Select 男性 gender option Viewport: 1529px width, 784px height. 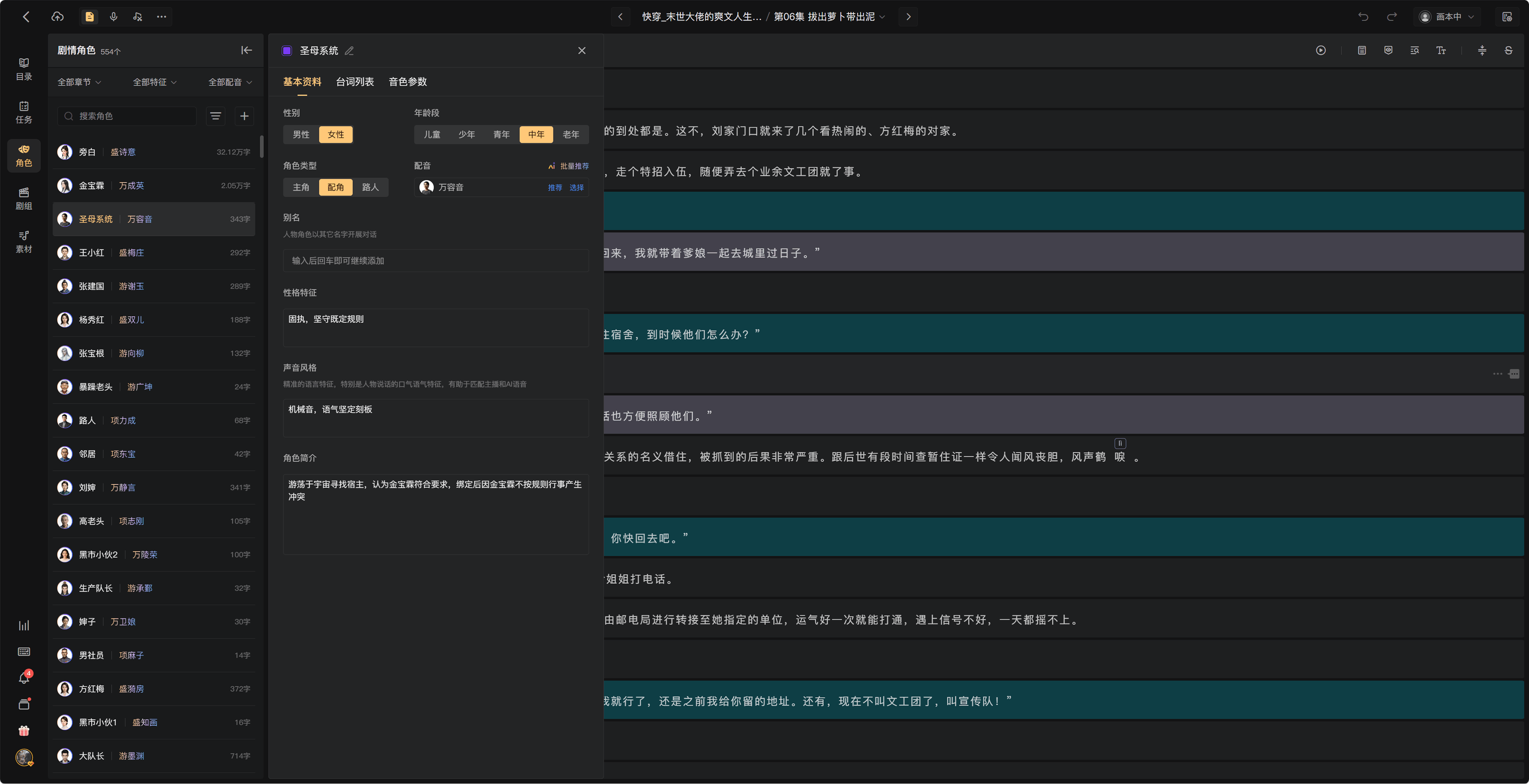pyautogui.click(x=301, y=134)
